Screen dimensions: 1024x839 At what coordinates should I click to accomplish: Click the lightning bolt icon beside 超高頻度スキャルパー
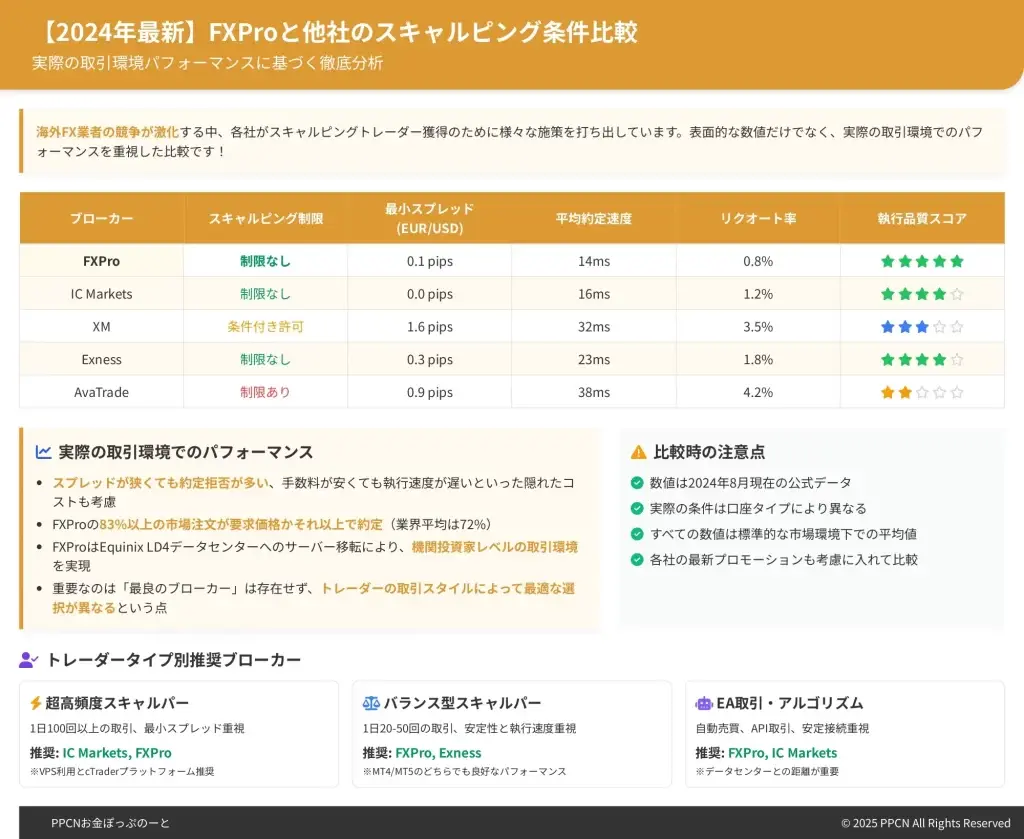(x=36, y=703)
